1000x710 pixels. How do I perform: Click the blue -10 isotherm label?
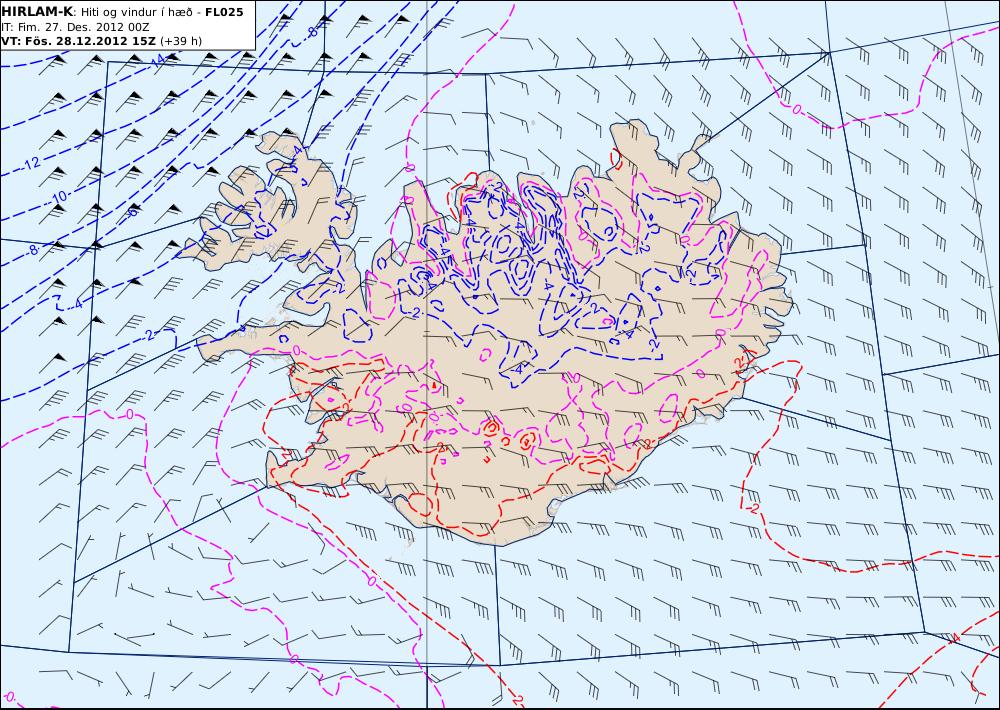pyautogui.click(x=59, y=197)
